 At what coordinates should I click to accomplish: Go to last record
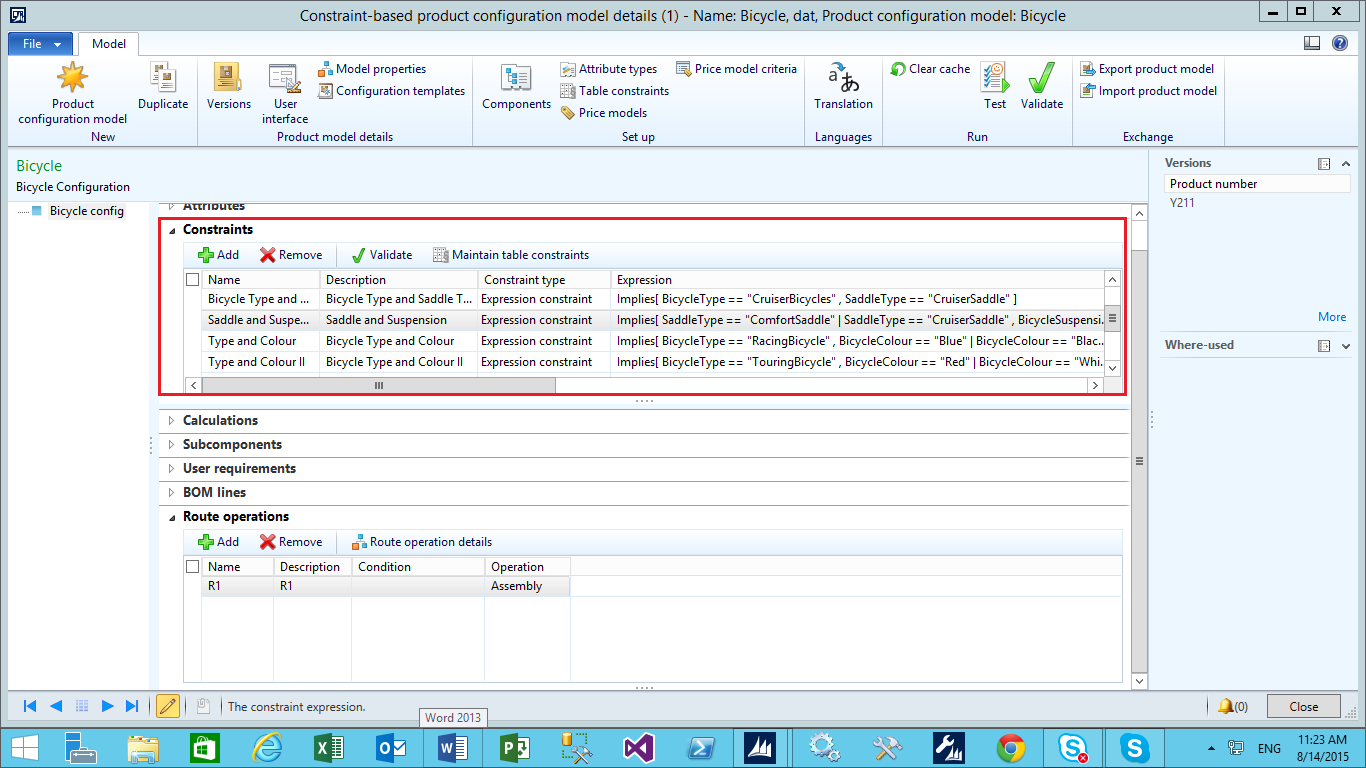pyautogui.click(x=132, y=706)
